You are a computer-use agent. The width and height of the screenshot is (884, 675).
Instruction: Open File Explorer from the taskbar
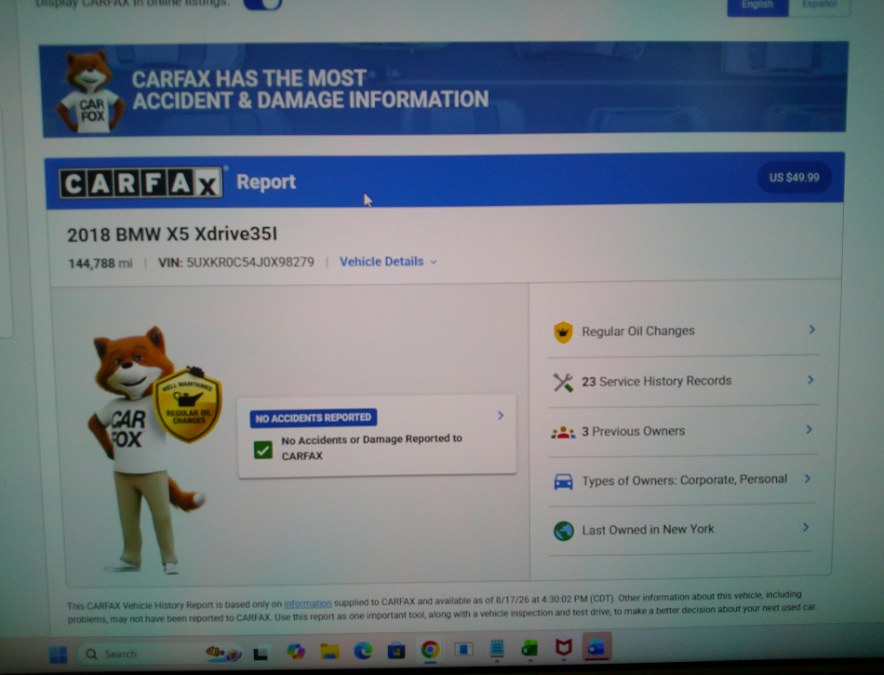point(330,651)
